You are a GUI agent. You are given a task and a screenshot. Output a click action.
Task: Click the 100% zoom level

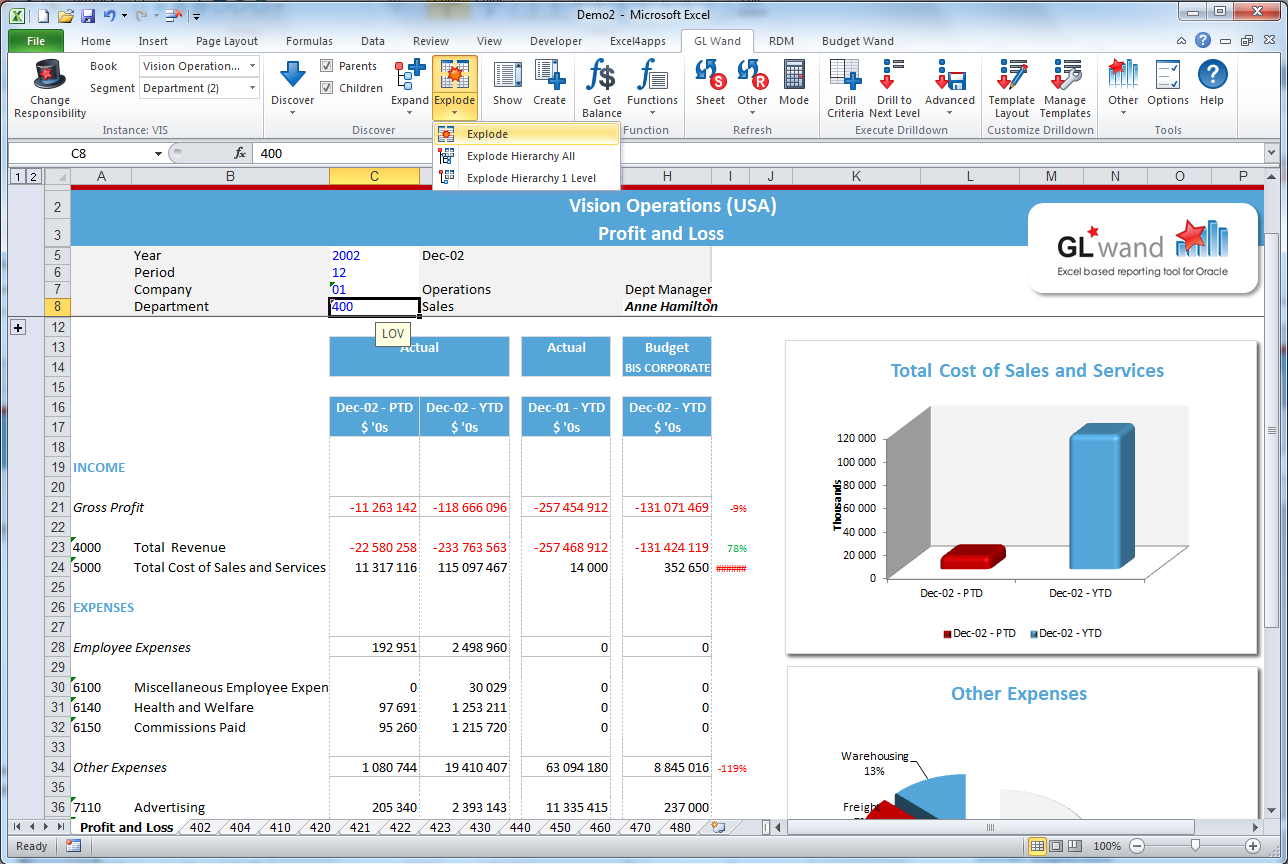coord(1106,846)
